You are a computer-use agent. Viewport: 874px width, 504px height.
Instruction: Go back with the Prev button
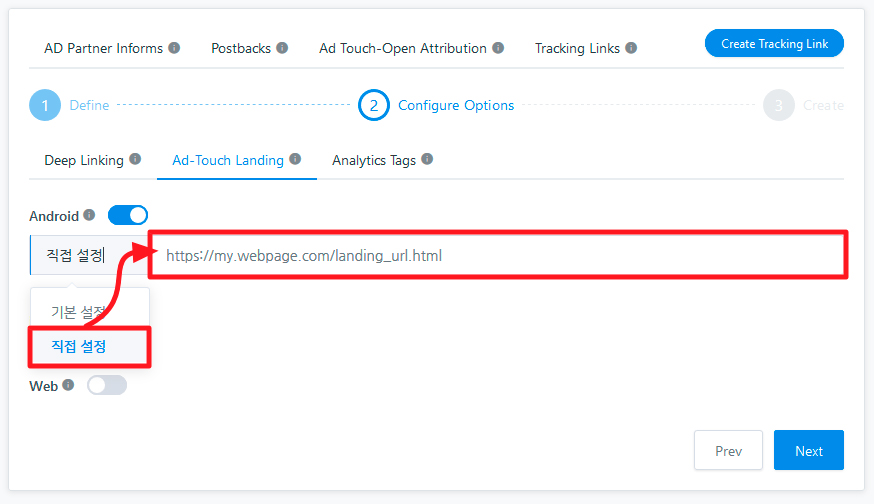[x=729, y=450]
